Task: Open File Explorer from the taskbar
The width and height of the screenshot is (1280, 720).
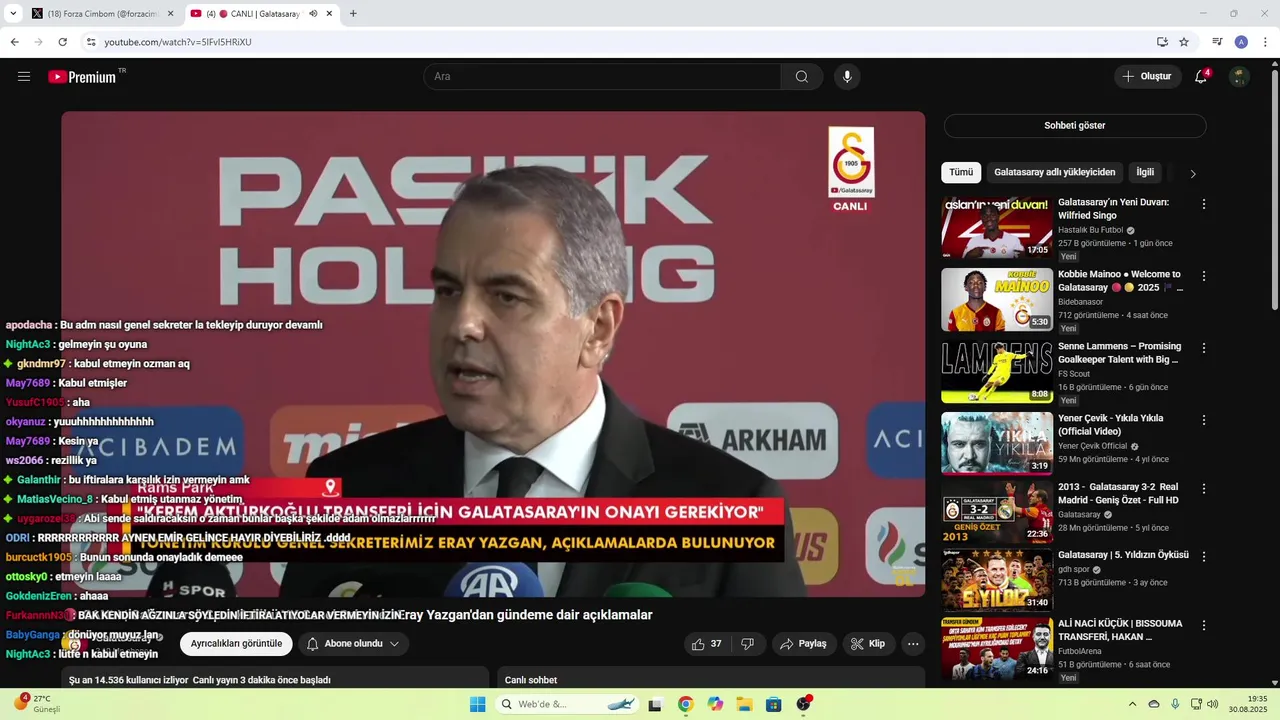Action: pos(744,704)
